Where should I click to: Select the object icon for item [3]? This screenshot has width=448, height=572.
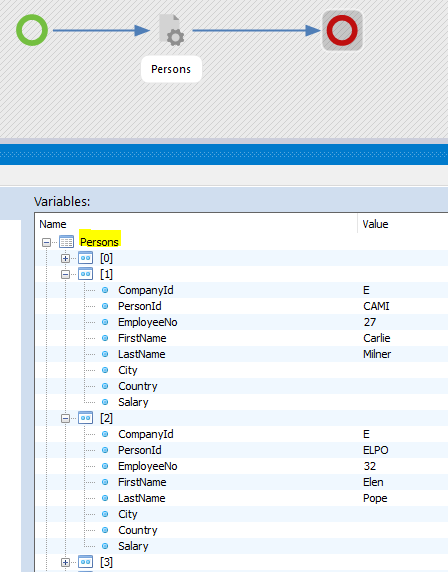coord(85,562)
